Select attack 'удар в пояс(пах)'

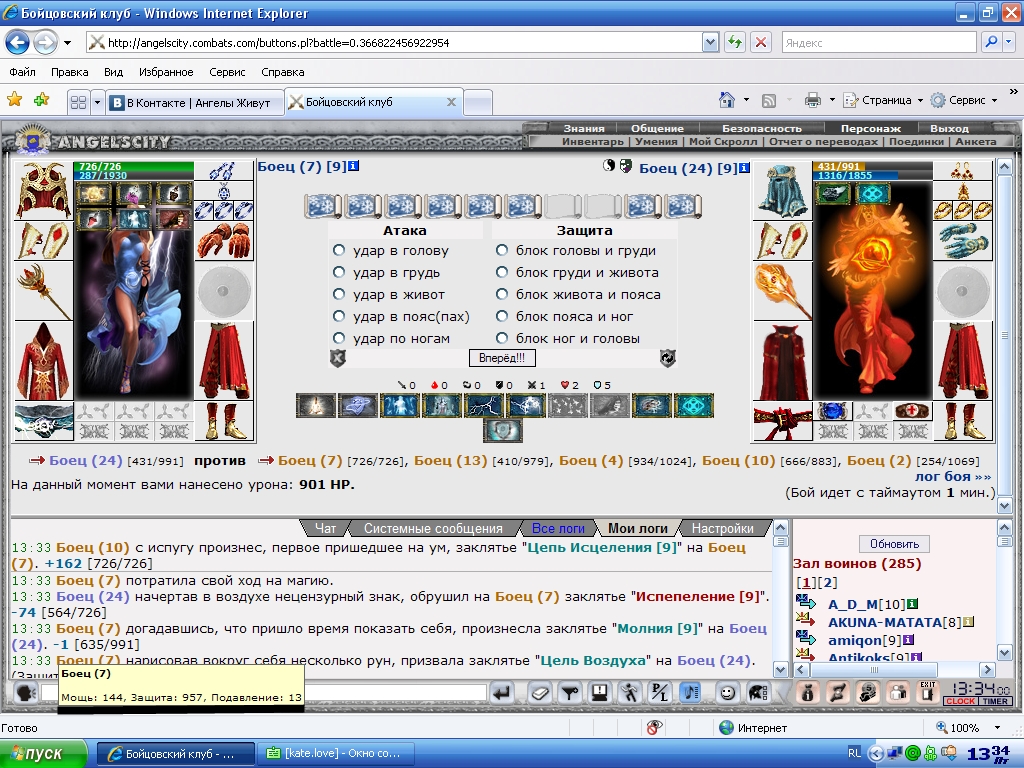point(338,317)
